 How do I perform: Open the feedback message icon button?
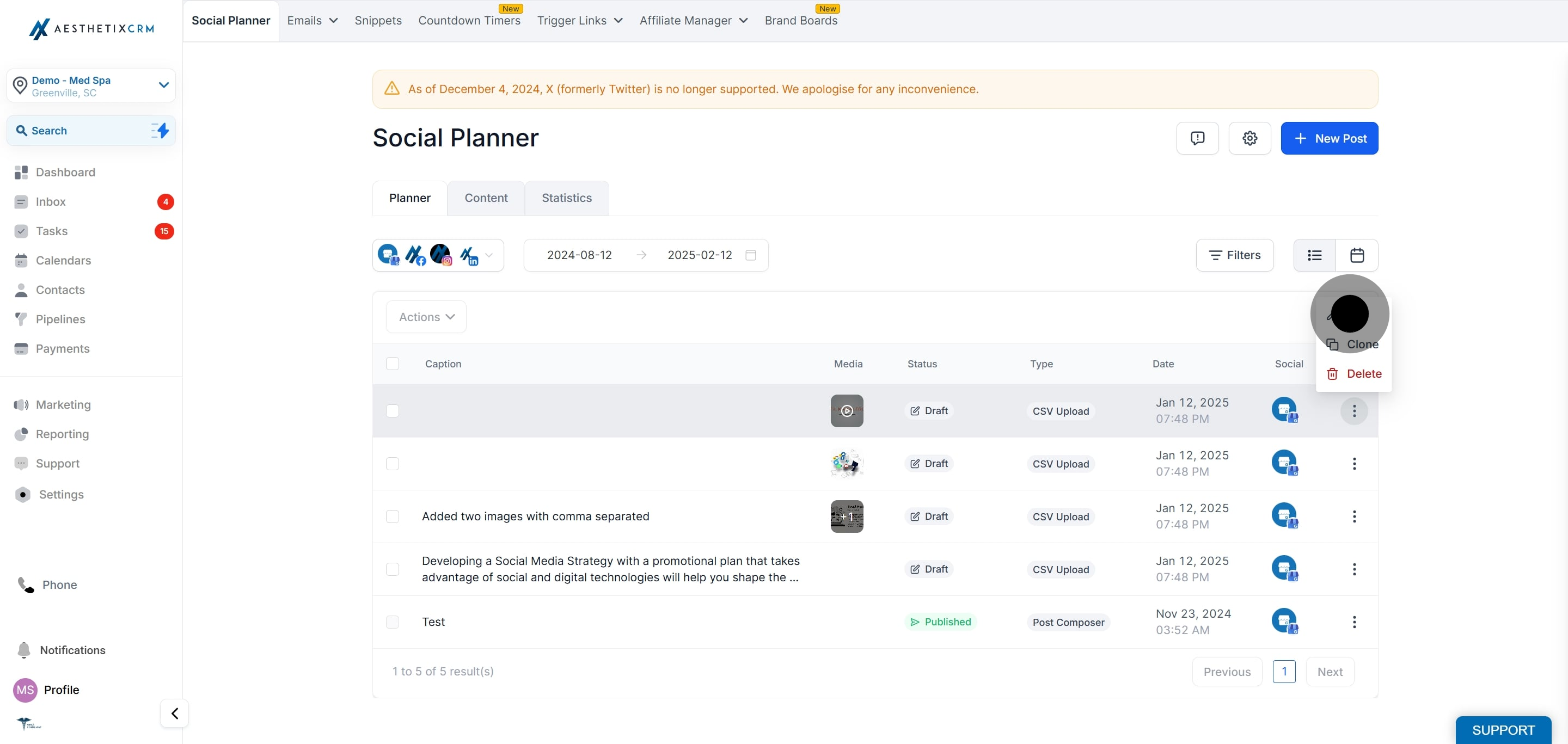1197,138
